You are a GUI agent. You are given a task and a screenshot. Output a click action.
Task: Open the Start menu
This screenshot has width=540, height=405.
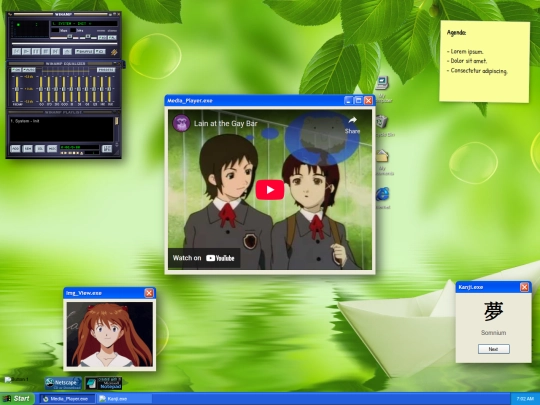coord(17,399)
